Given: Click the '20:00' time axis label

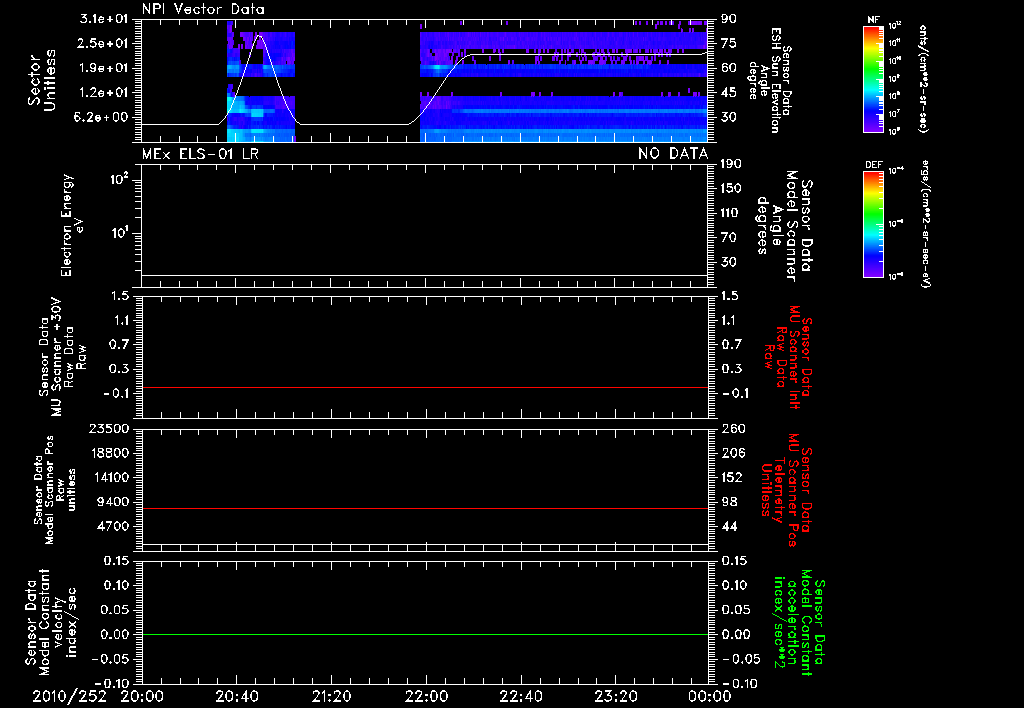Looking at the screenshot, I should click(141, 696).
